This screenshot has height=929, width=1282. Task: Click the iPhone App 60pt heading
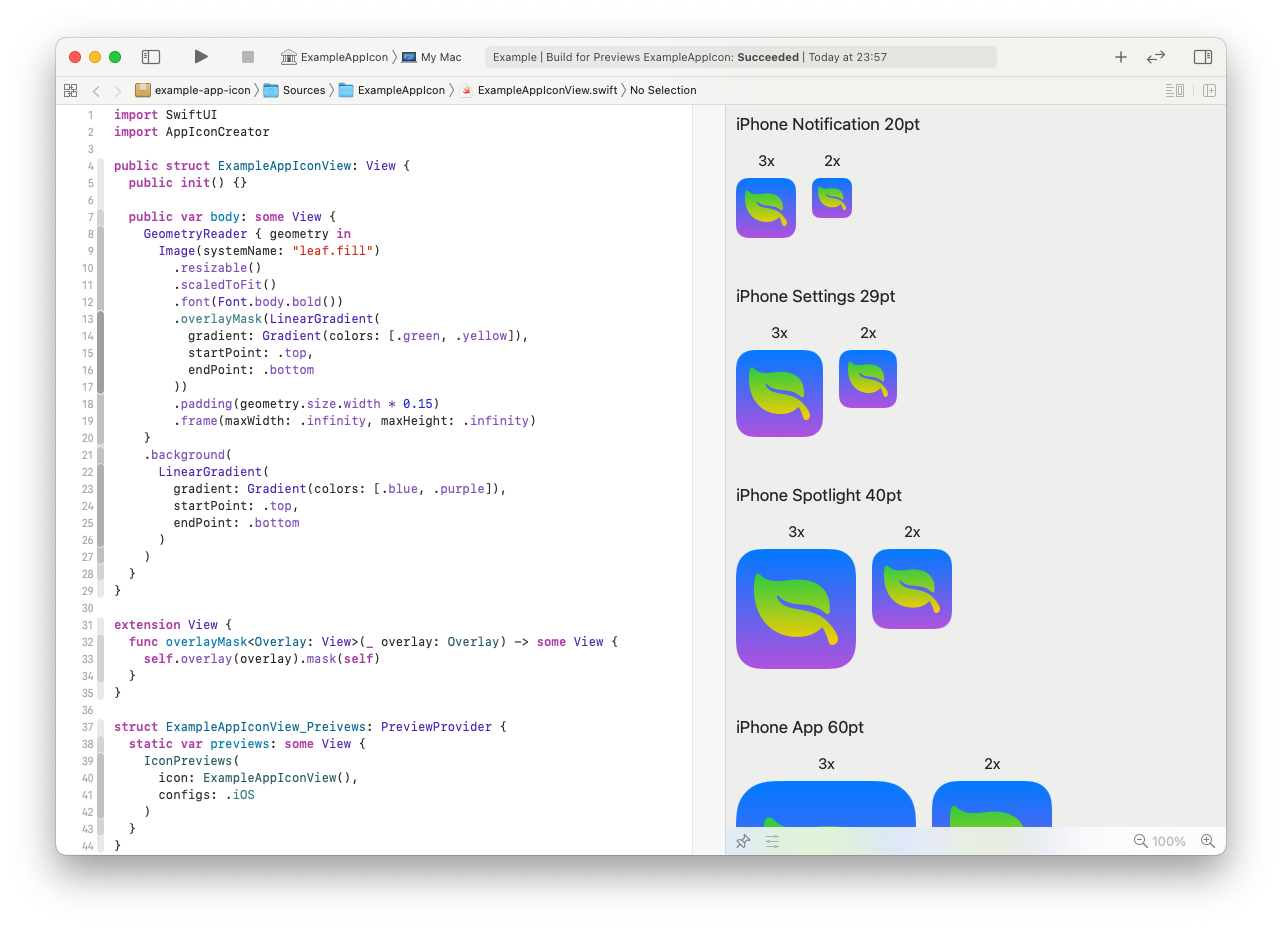tap(800, 728)
